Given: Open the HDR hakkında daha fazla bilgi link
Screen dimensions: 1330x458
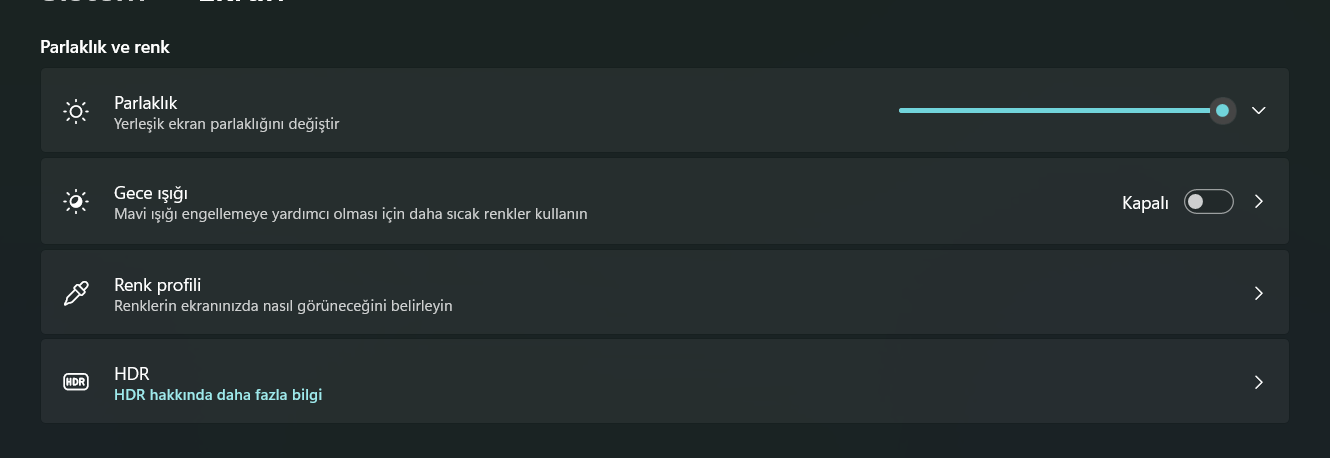Looking at the screenshot, I should coord(218,395).
